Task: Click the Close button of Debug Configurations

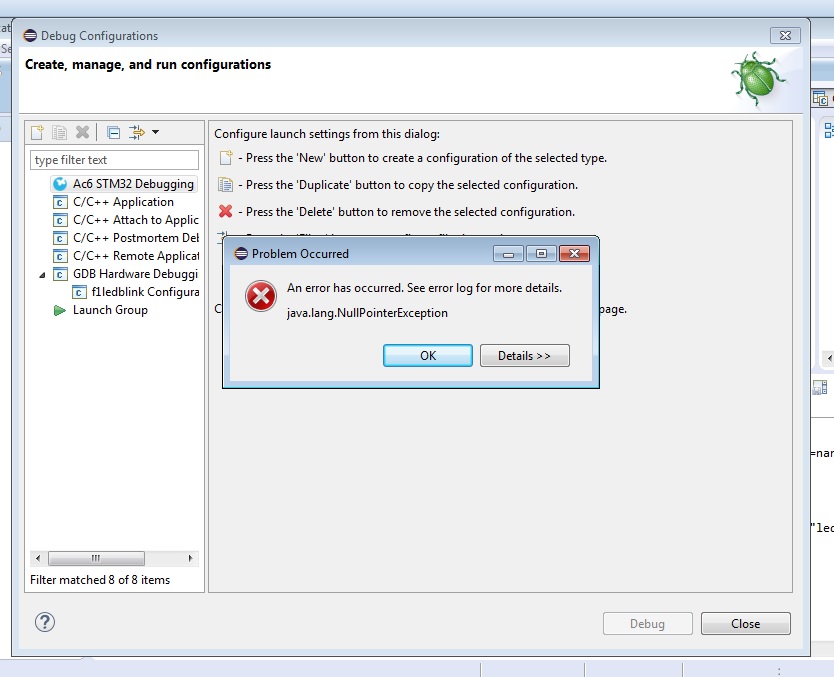Action: click(745, 623)
